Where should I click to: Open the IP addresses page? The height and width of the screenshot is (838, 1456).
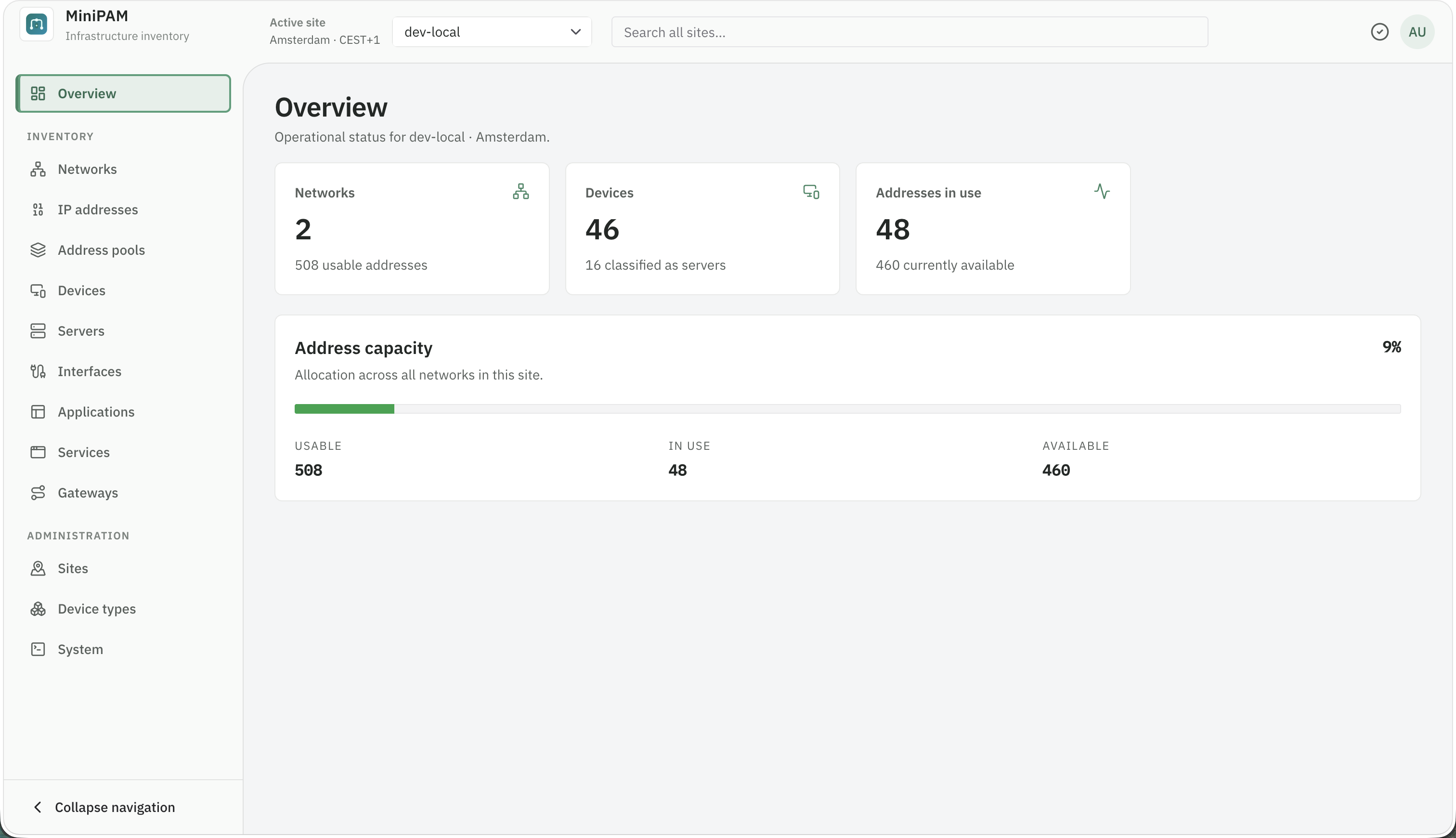coord(123,209)
